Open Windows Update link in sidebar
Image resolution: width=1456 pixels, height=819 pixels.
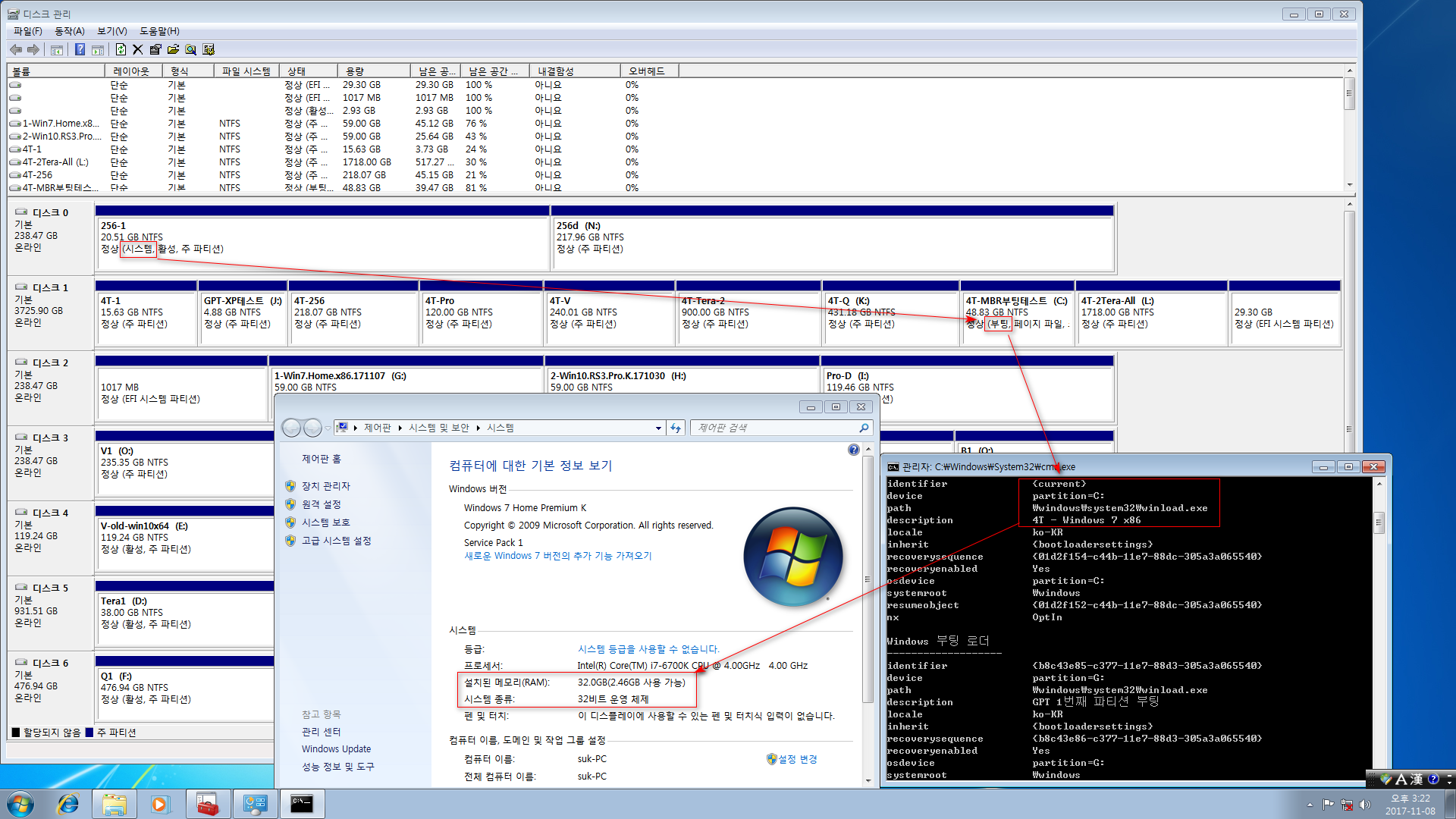tap(337, 749)
